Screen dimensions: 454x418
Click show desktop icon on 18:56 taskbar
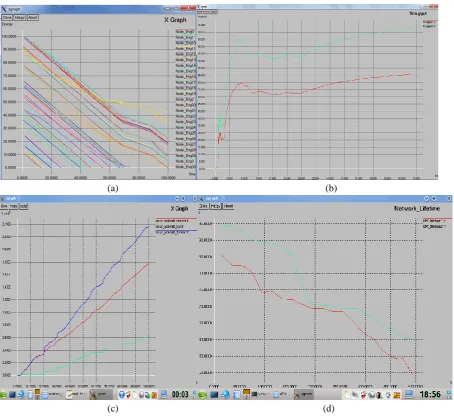(x=214, y=395)
